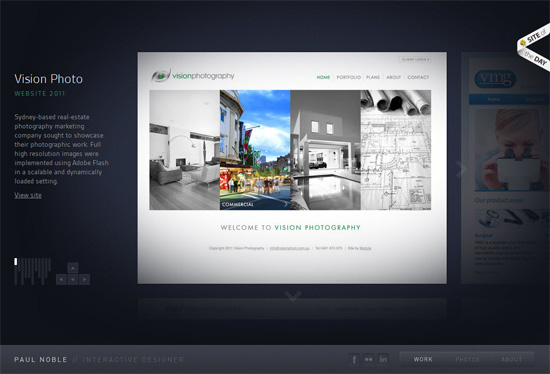Click the Vision Photo project title
This screenshot has height=374, width=550.
(48, 79)
